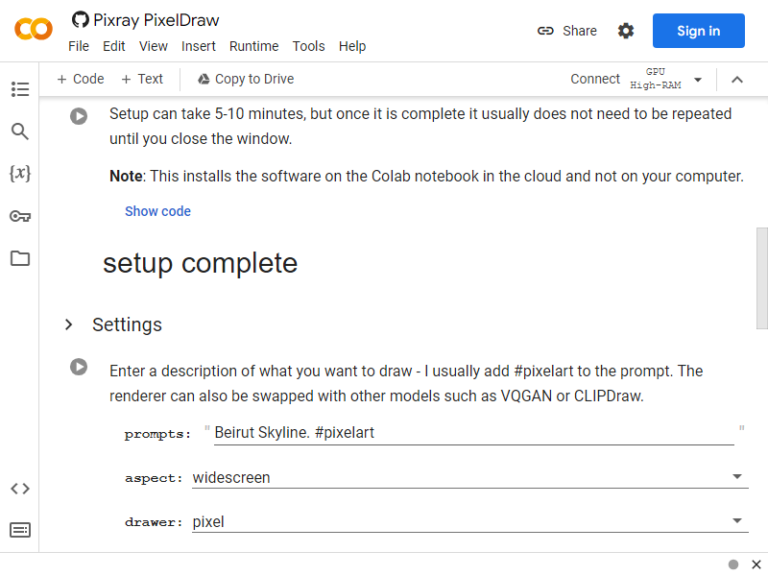768x576 pixels.
Task: Close the bottom status bar with X
Action: pyautogui.click(x=756, y=564)
